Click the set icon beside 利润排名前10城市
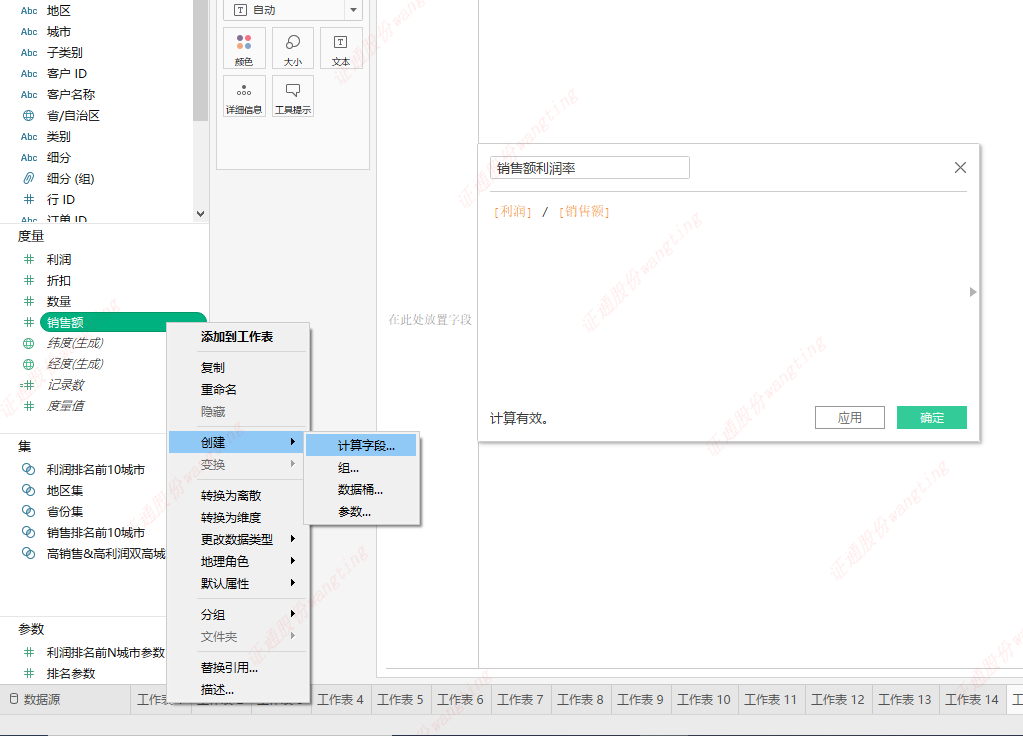Viewport: 1023px width, 736px height. click(29, 469)
